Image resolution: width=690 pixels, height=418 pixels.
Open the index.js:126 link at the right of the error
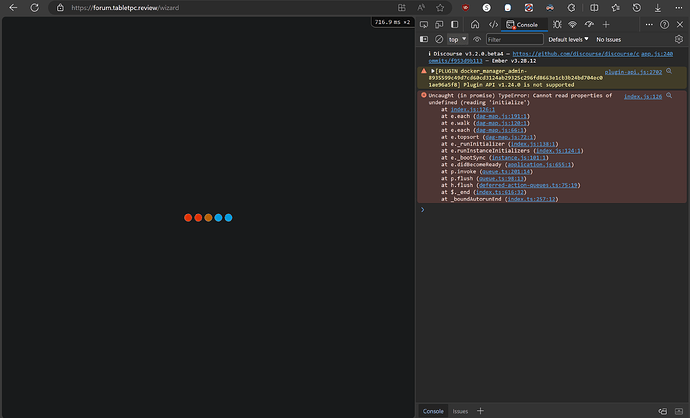[643, 96]
